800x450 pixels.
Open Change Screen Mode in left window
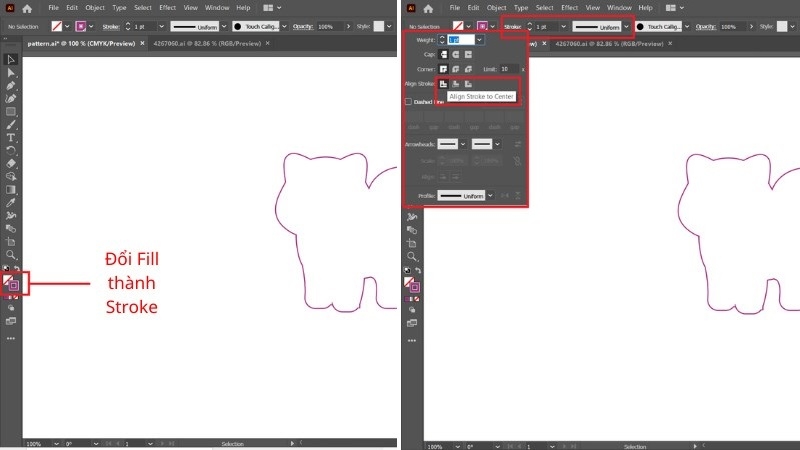(x=11, y=321)
